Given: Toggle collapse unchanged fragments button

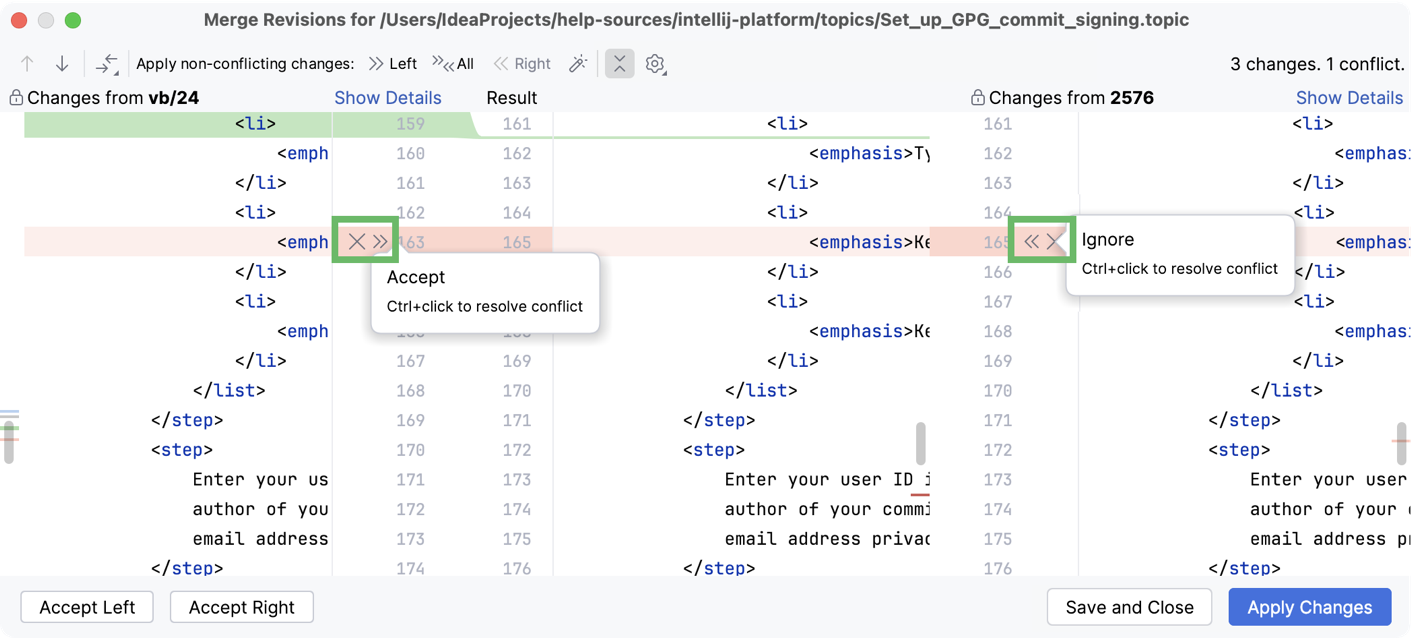Looking at the screenshot, I should click(x=619, y=64).
